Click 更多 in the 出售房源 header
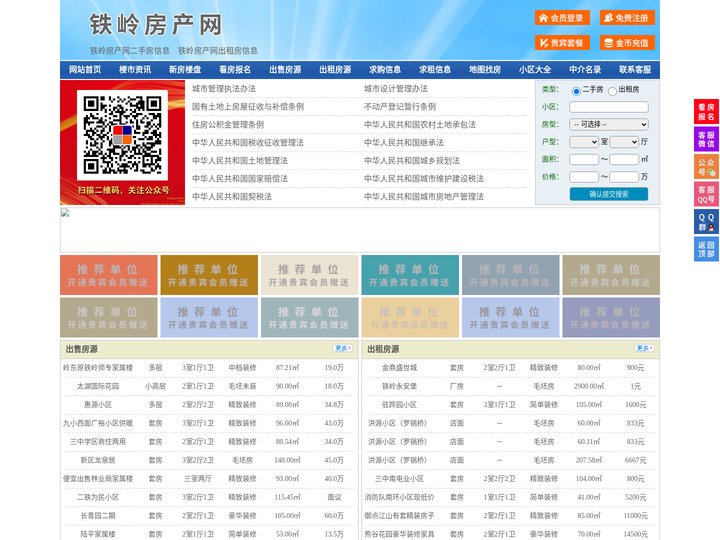This screenshot has height=540, width=720. [343, 349]
